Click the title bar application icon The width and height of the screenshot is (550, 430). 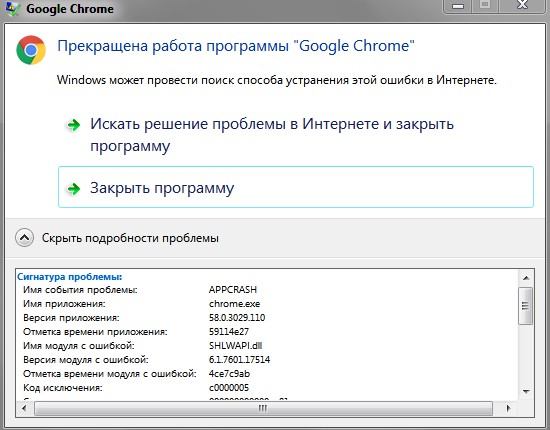13,8
